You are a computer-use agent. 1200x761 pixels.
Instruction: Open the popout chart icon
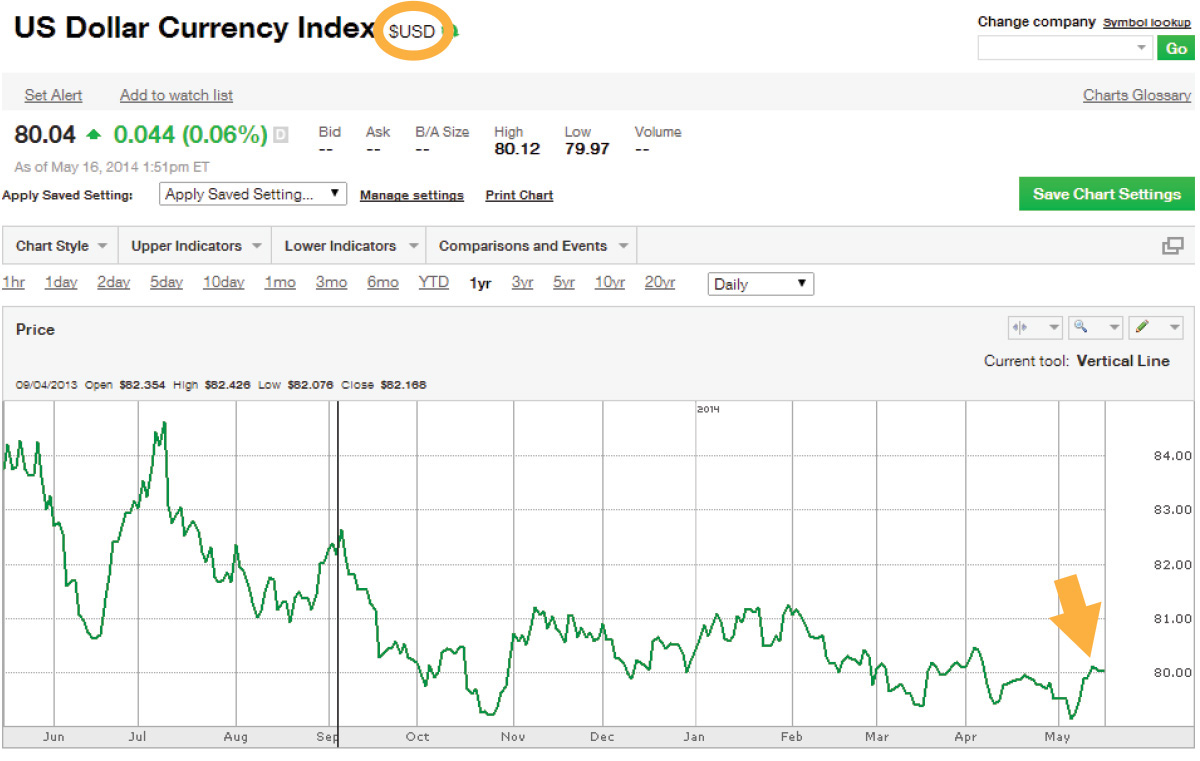1172,244
